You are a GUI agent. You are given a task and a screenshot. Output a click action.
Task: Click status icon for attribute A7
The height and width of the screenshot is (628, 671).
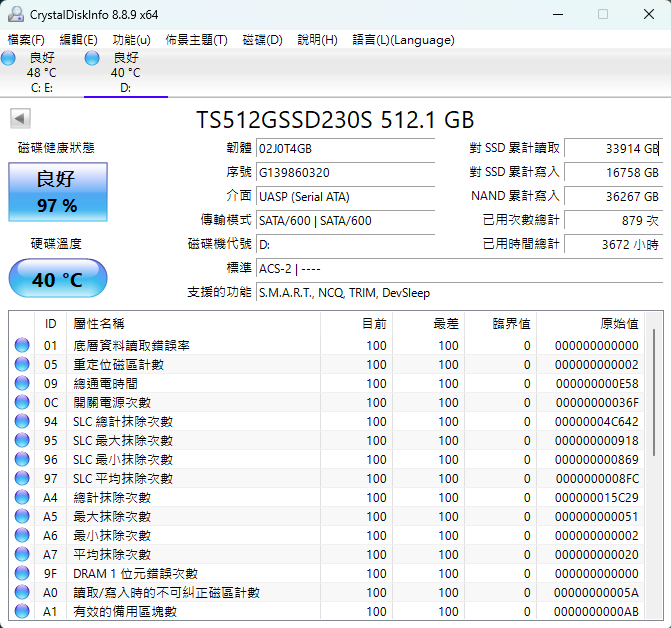(x=22, y=554)
